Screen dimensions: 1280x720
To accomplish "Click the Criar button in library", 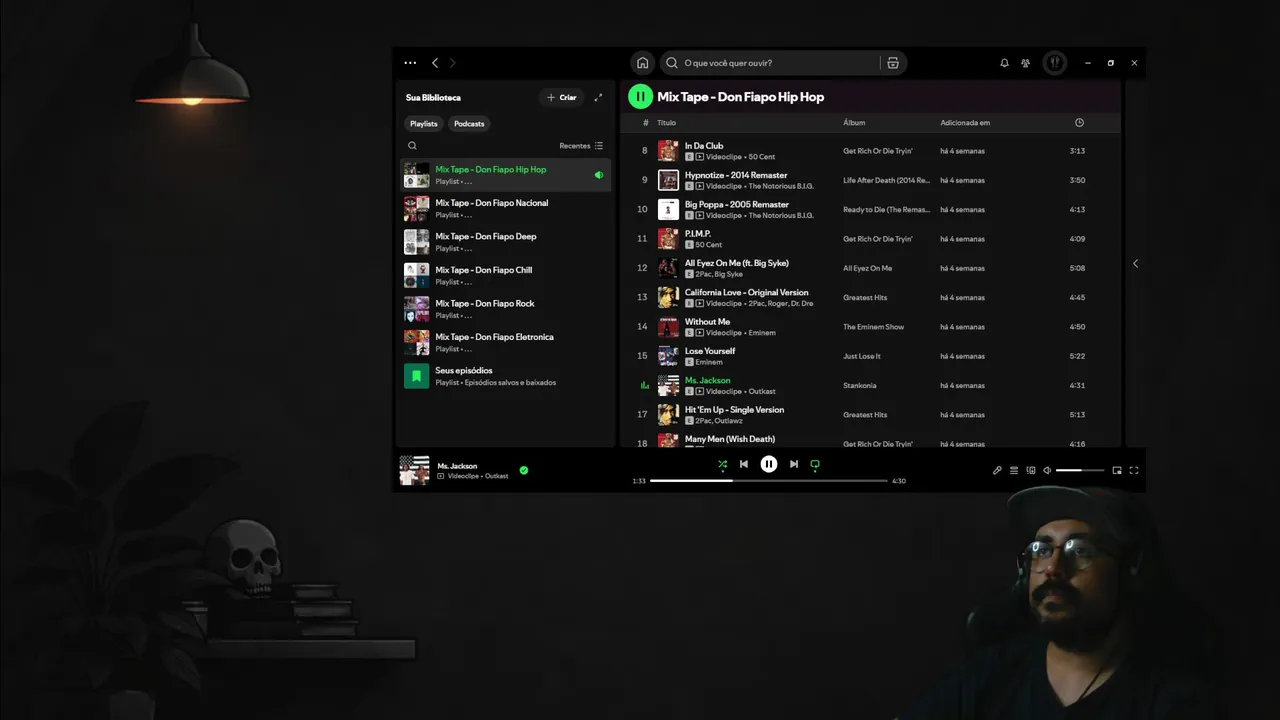I will point(562,97).
